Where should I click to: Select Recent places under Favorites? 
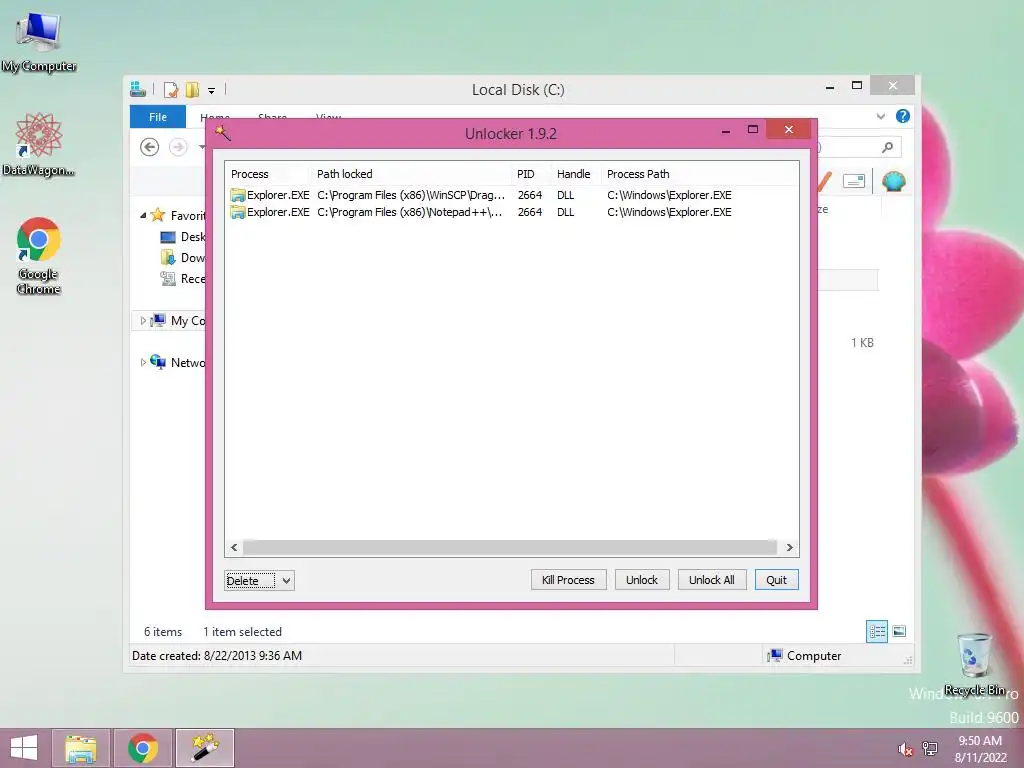(x=183, y=278)
